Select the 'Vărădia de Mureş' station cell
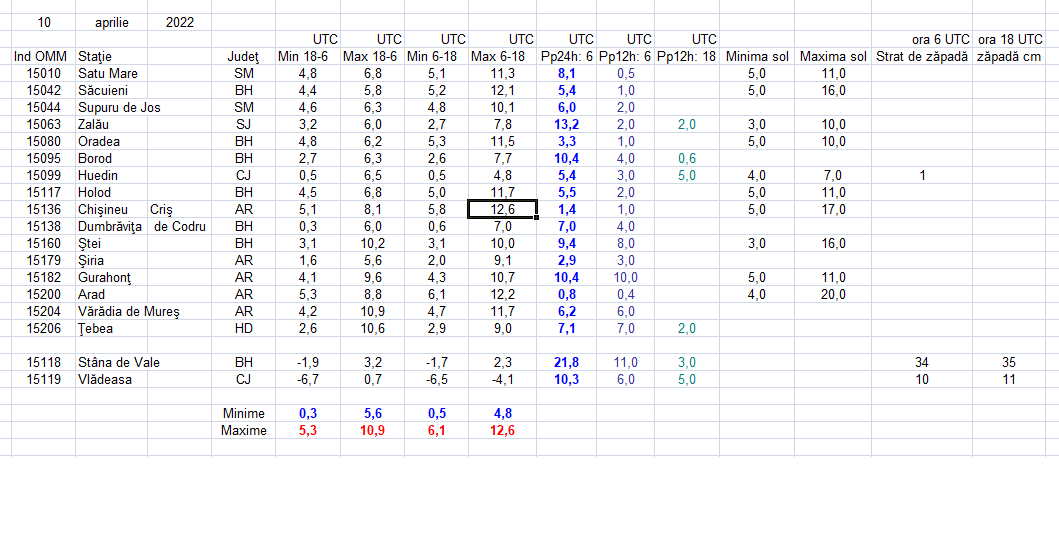Viewport: 1059px width, 540px height. pyautogui.click(x=129, y=312)
